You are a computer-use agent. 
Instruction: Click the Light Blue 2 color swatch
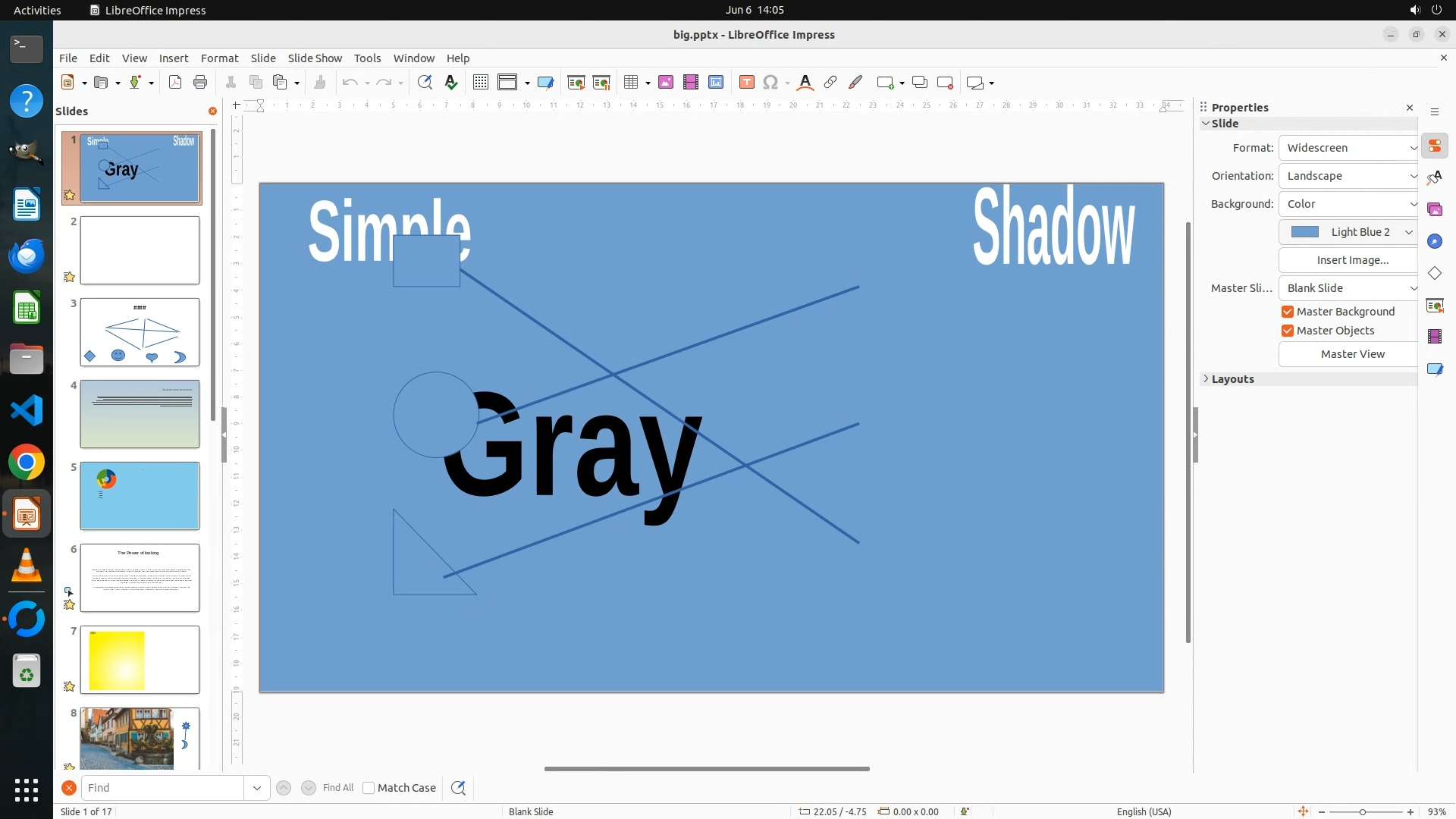click(x=1305, y=232)
